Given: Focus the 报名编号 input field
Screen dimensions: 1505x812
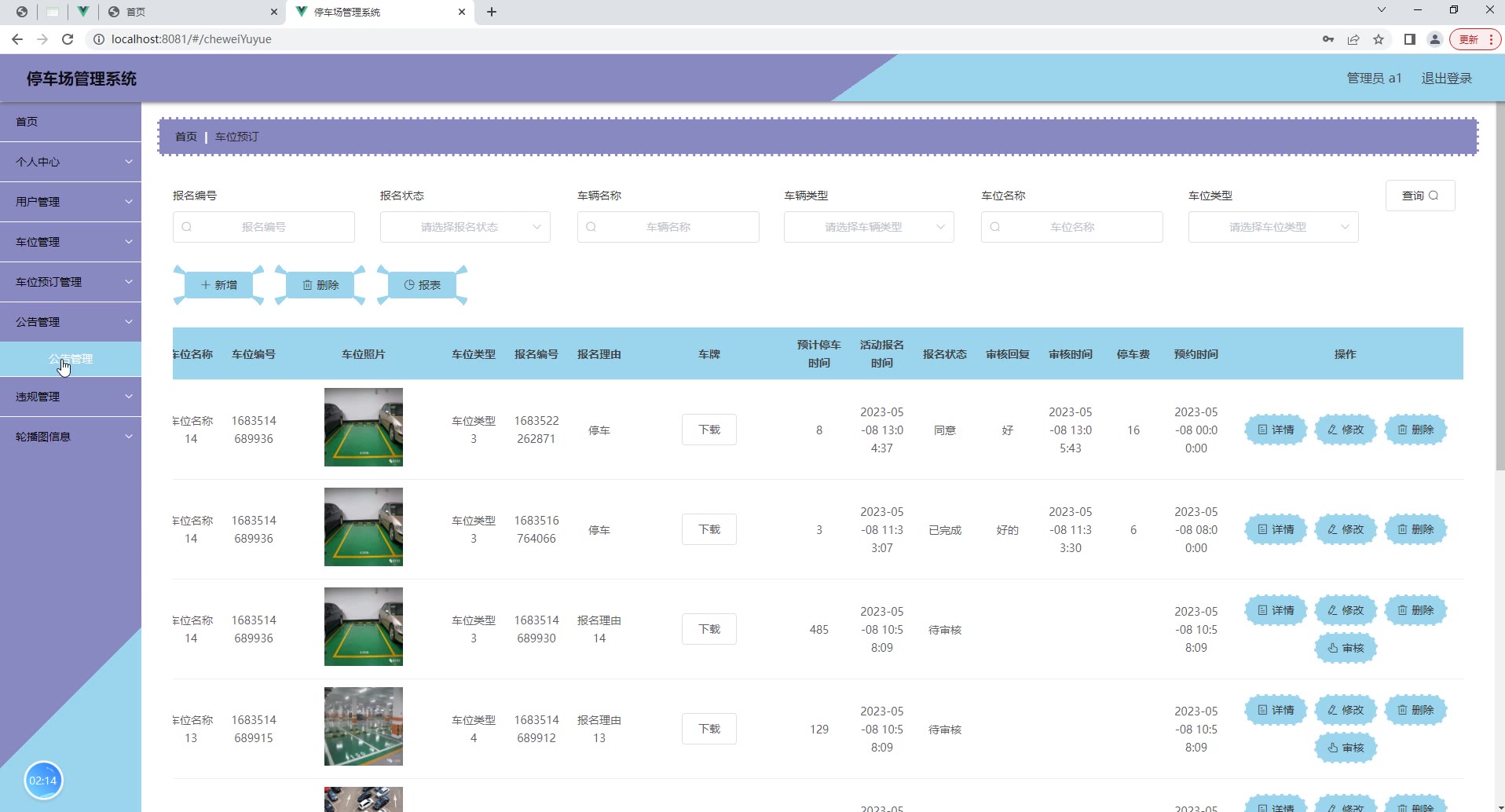Looking at the screenshot, I should 264,227.
